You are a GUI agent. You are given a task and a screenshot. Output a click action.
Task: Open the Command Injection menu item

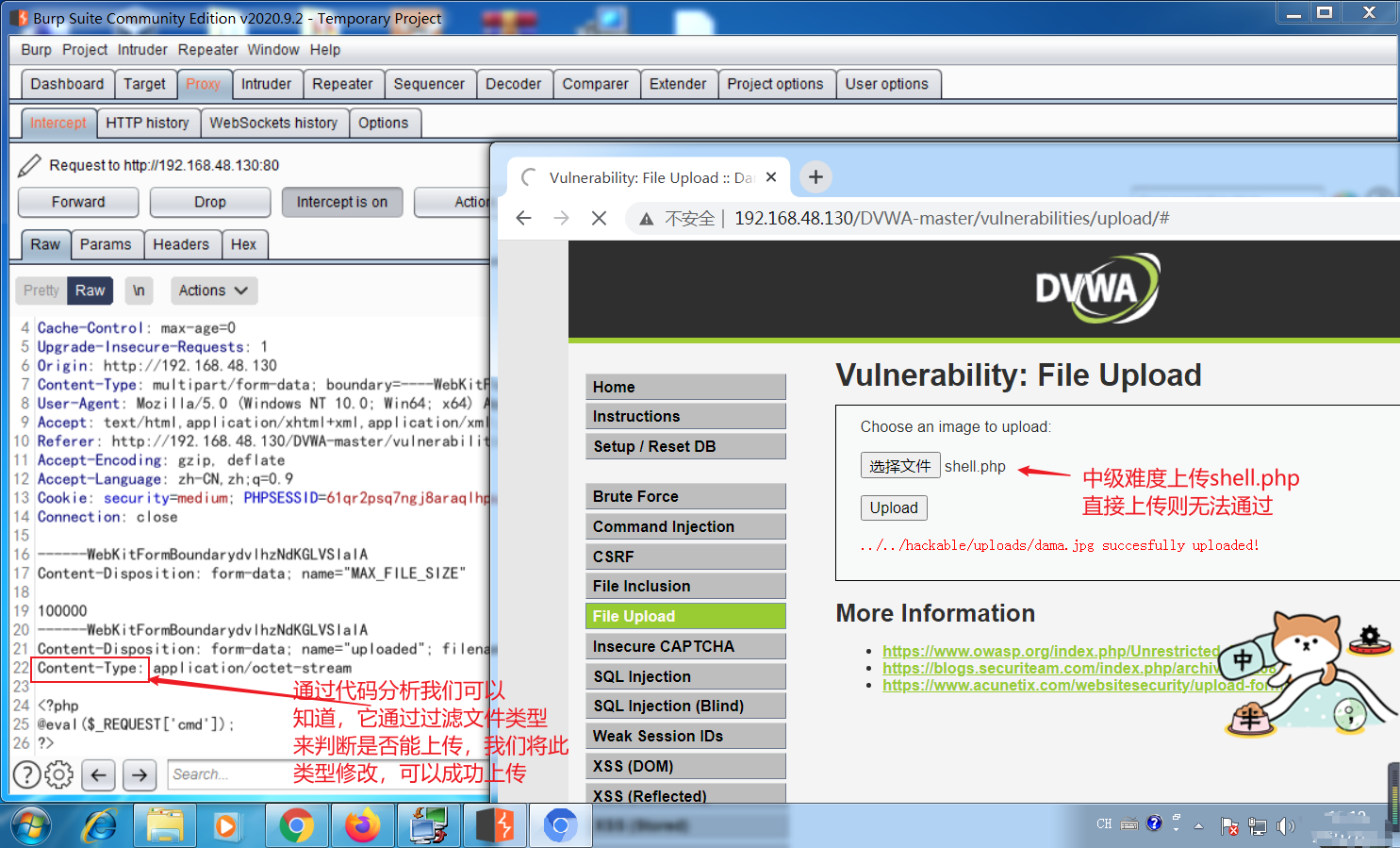click(x=685, y=526)
